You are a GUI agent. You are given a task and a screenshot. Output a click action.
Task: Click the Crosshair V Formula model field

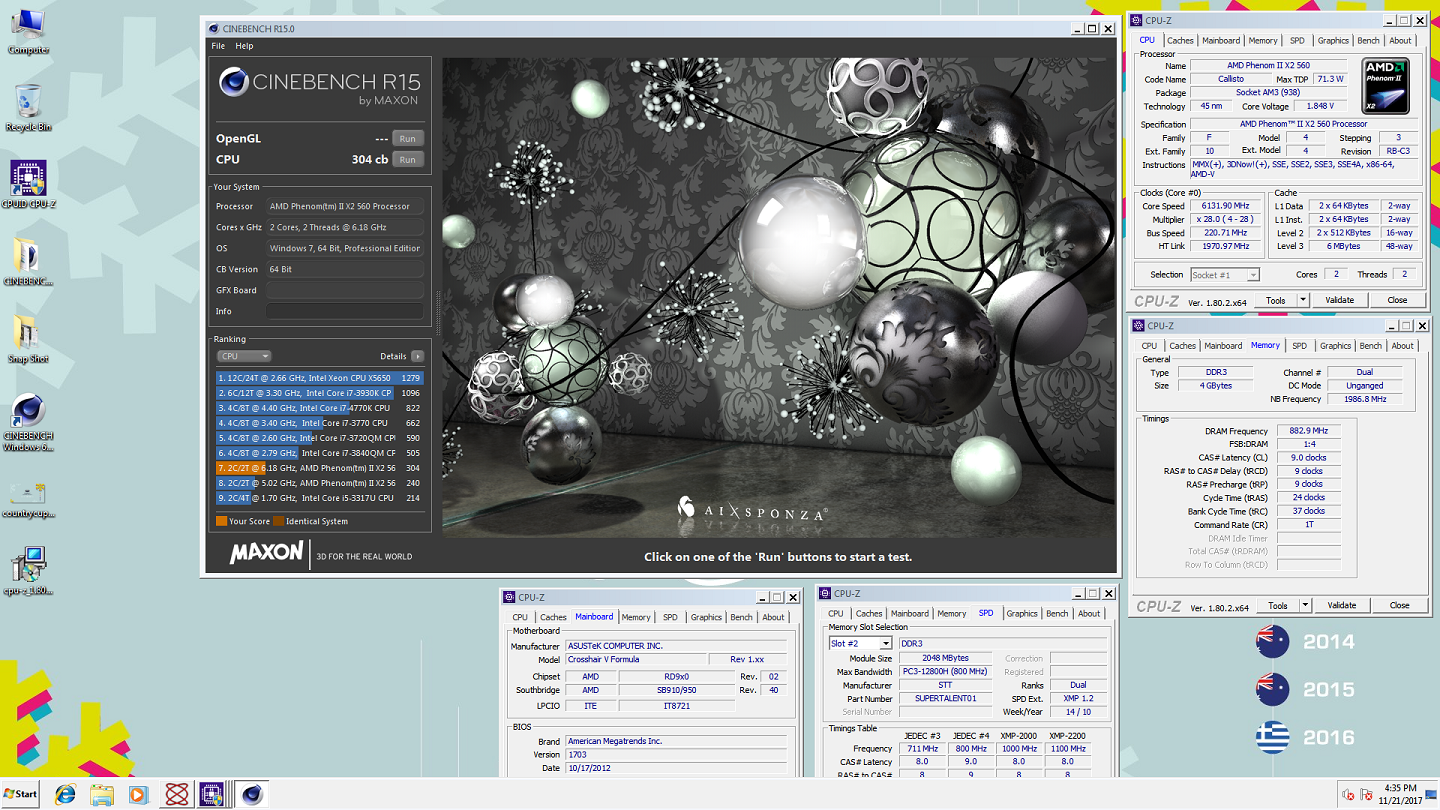[636, 660]
